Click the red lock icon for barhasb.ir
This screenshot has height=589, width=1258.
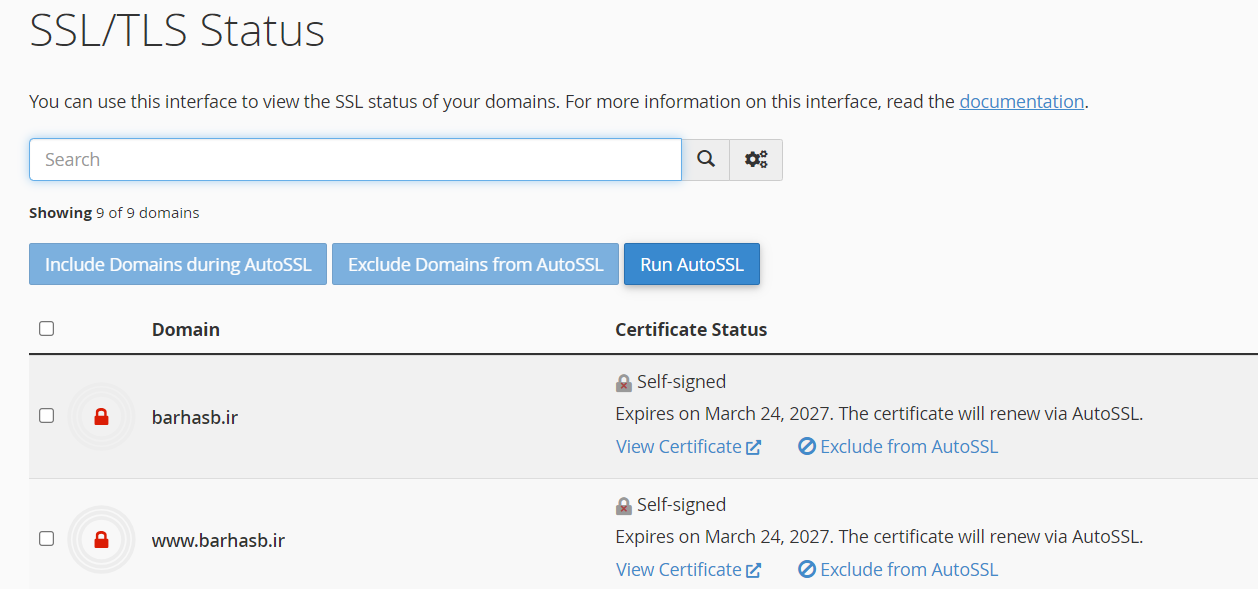tap(101, 417)
